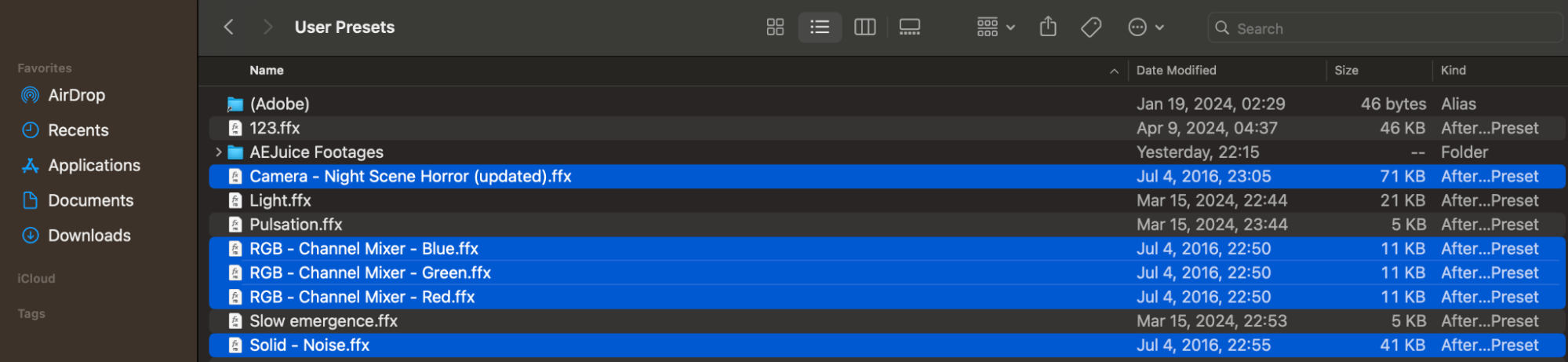Expand the AEJuice Footages folder
The image size is (1568, 362).
218,152
